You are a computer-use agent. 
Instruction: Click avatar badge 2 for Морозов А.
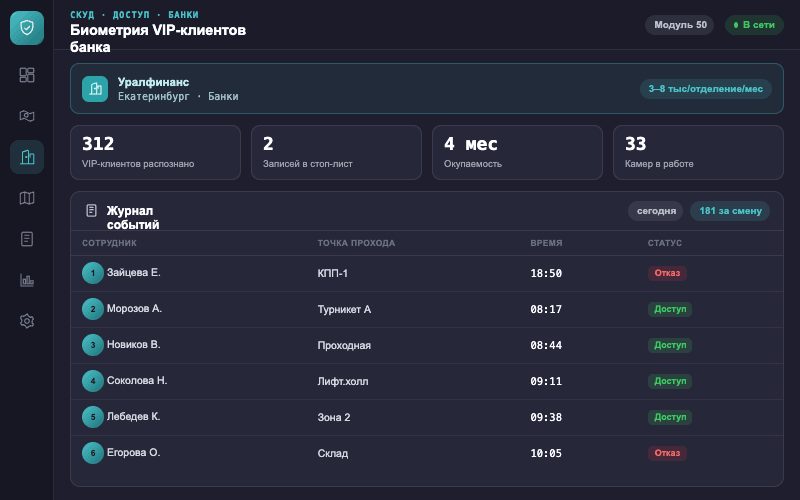point(93,309)
